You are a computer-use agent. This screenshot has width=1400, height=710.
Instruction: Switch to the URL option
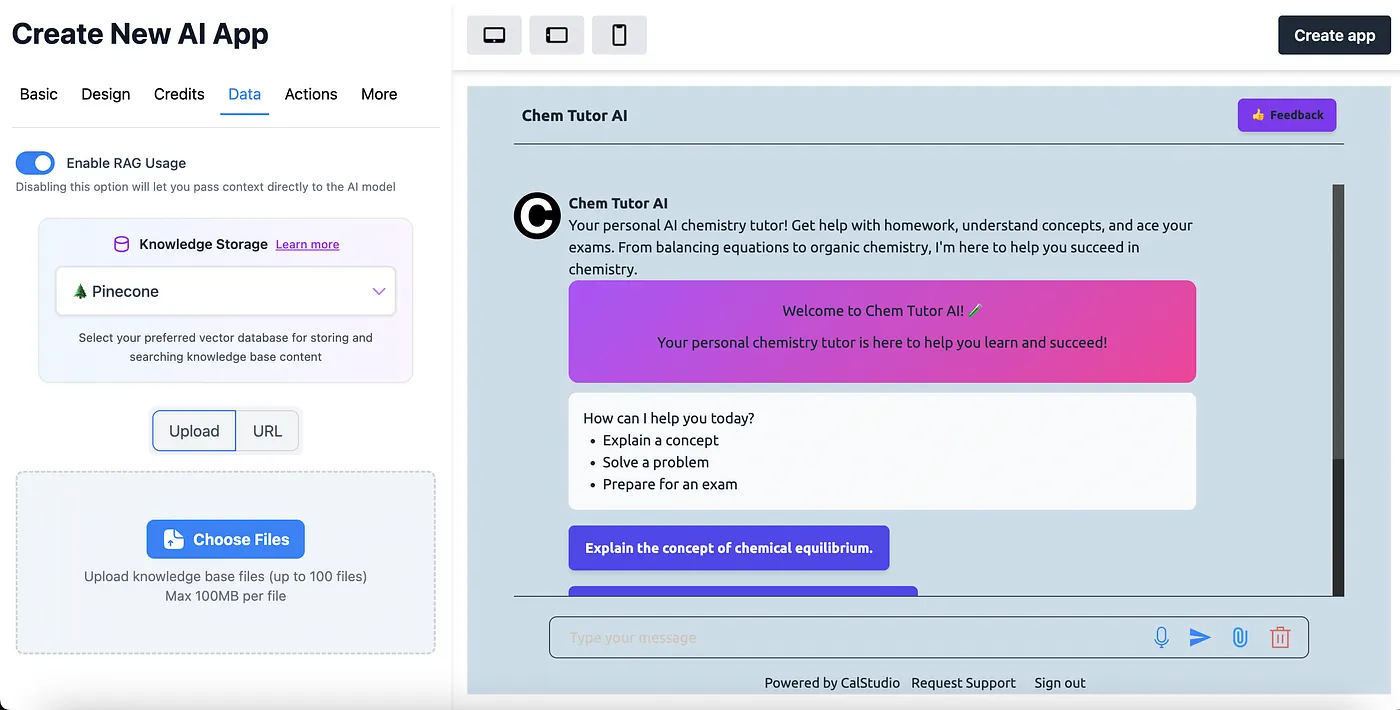click(267, 430)
